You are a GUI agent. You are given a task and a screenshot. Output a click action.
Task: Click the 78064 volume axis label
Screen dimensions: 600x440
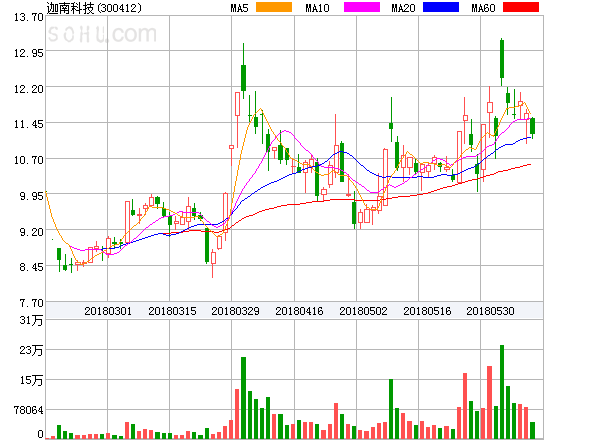point(29,410)
